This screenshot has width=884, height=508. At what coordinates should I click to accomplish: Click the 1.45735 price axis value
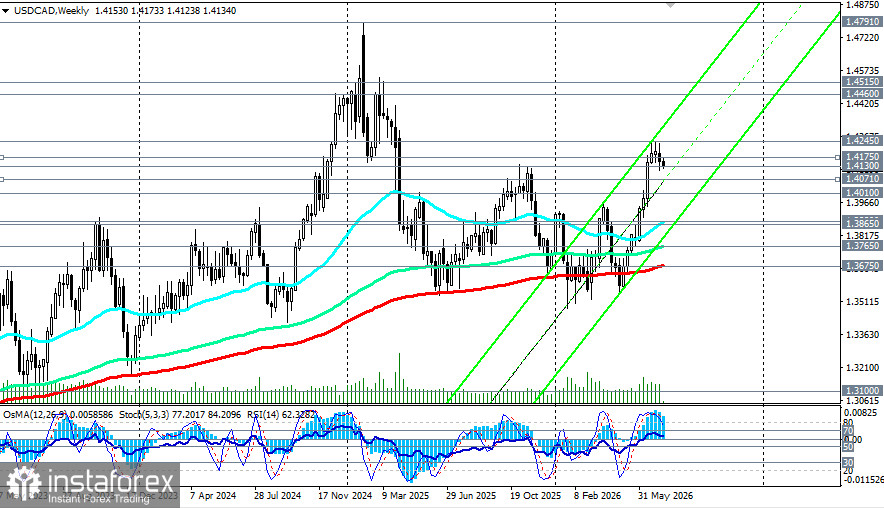click(x=863, y=70)
